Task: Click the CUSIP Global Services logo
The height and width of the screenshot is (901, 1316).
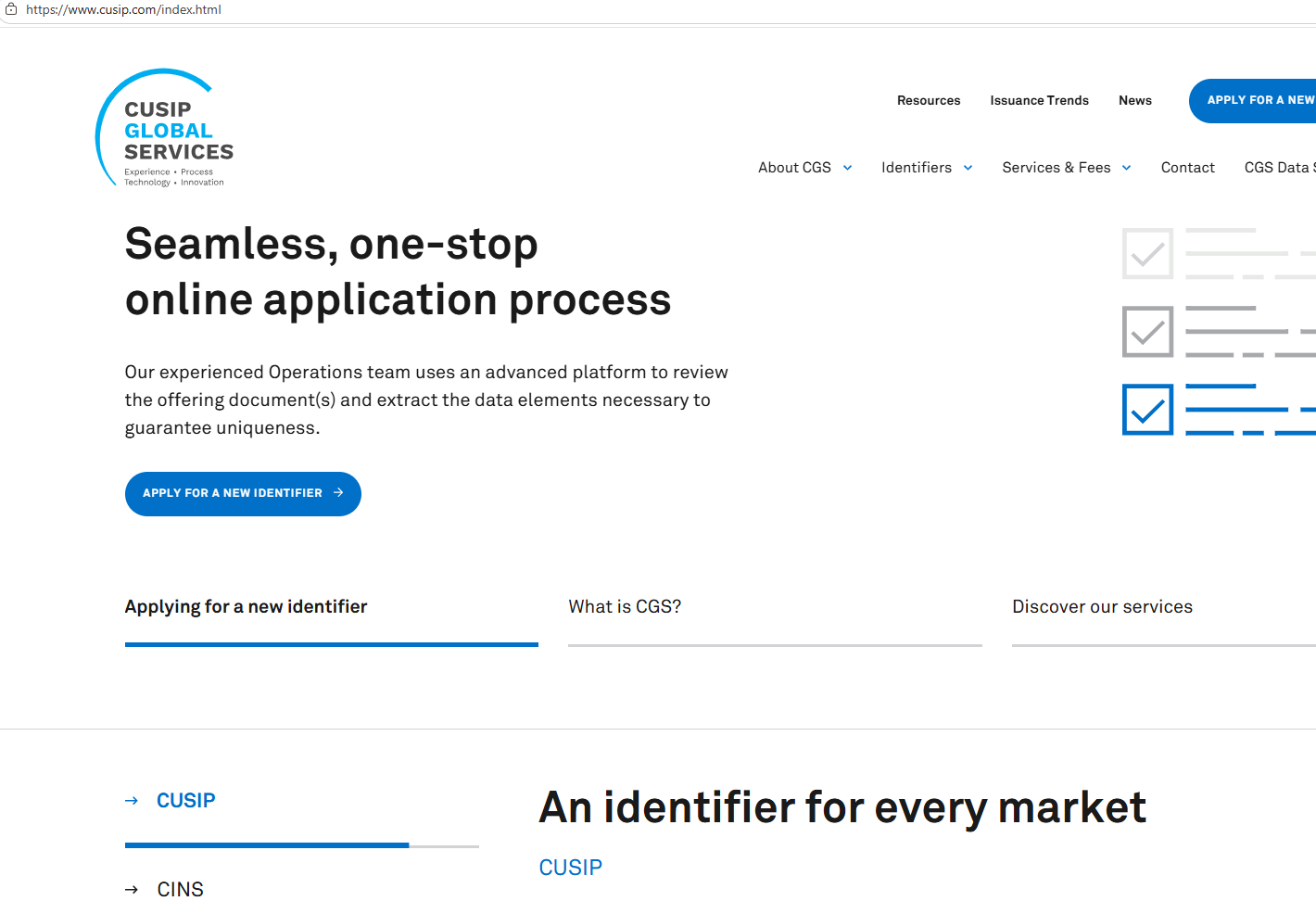Action: 165,129
